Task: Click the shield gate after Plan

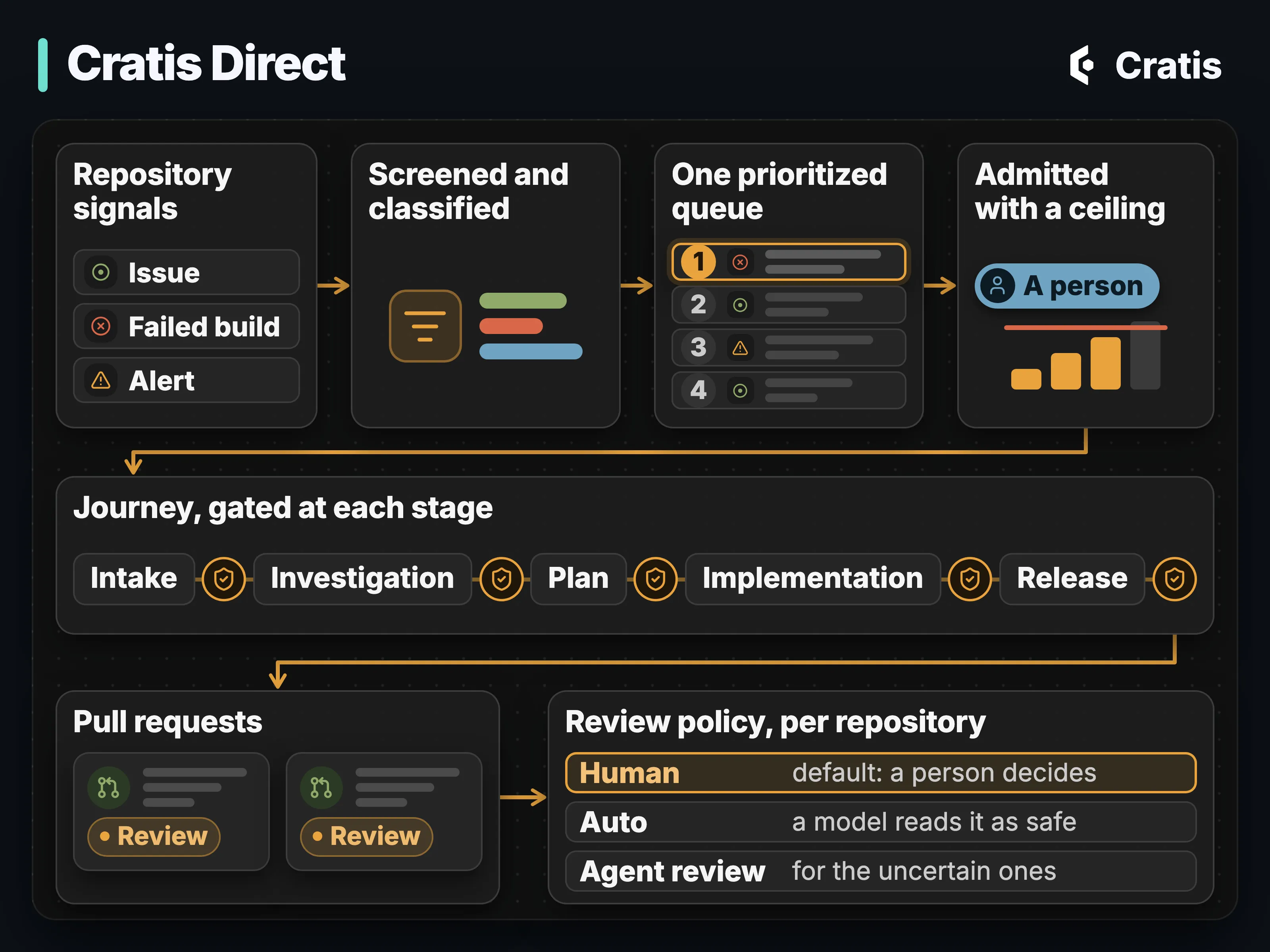Action: (x=655, y=579)
